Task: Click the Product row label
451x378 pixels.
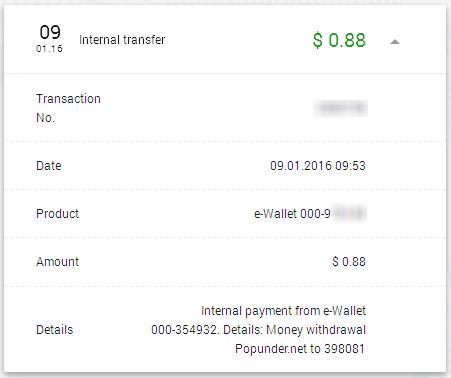Action: (57, 214)
